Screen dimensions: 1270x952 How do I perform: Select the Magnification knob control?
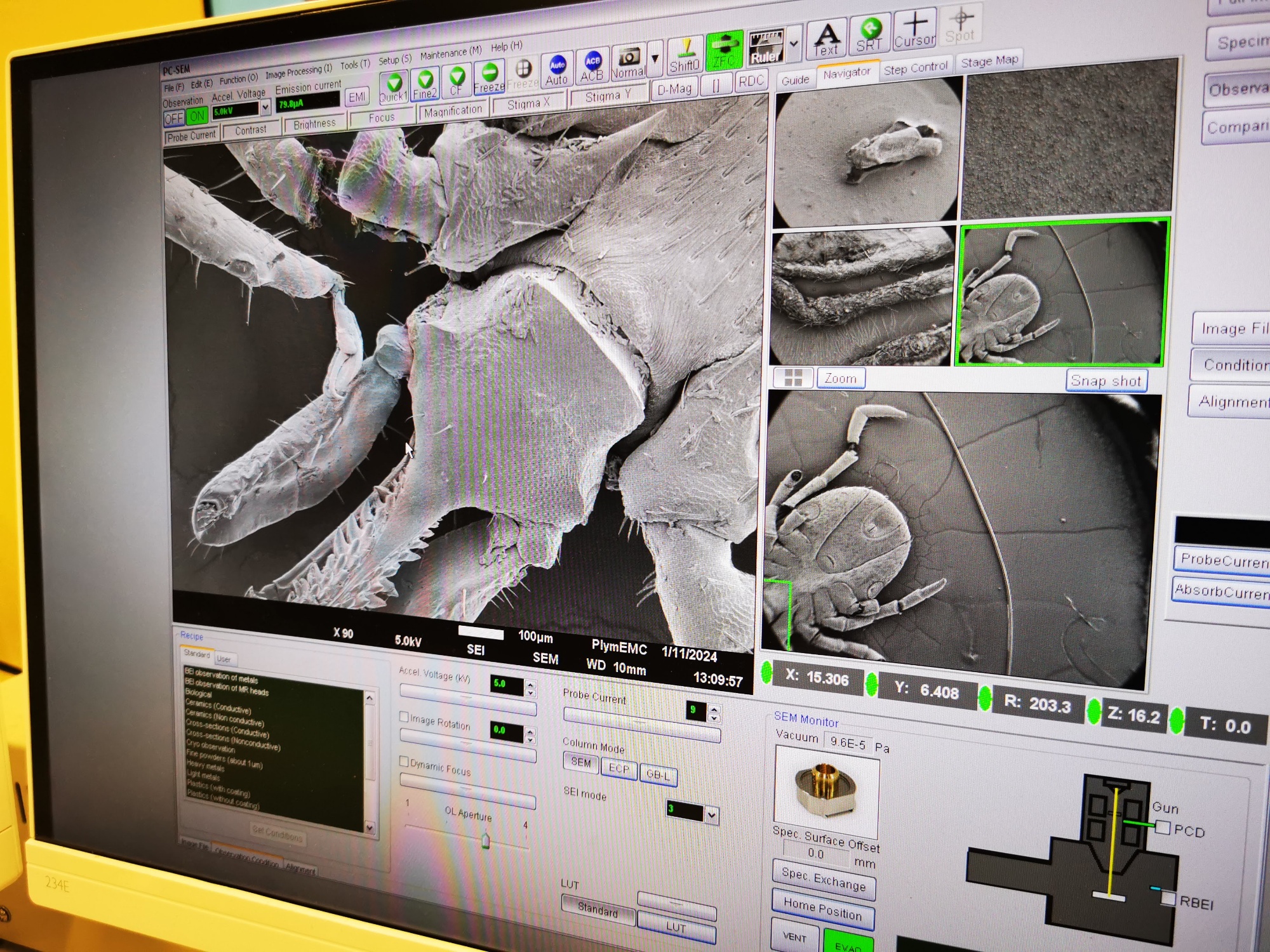tap(453, 110)
